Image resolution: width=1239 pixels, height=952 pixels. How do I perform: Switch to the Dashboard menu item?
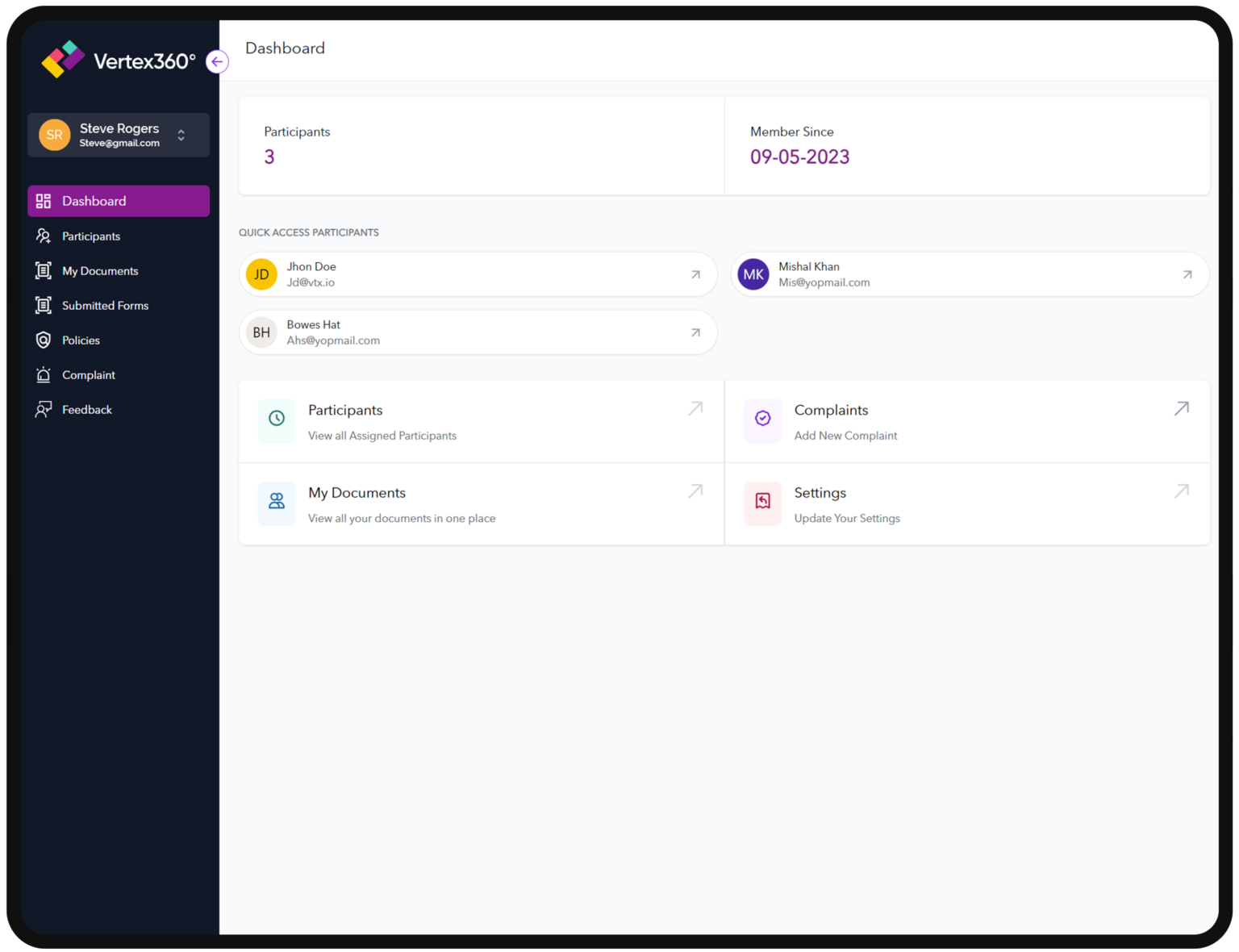[94, 201]
